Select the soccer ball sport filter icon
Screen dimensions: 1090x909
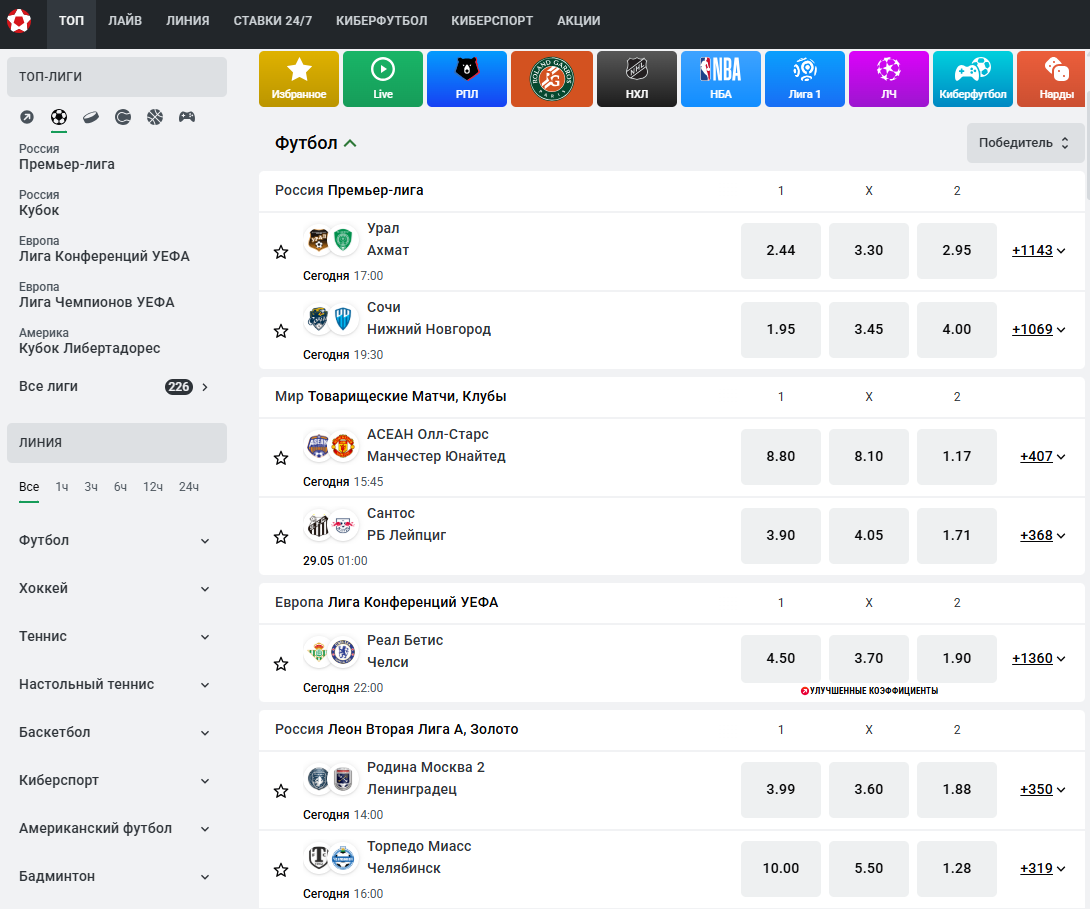point(59,117)
